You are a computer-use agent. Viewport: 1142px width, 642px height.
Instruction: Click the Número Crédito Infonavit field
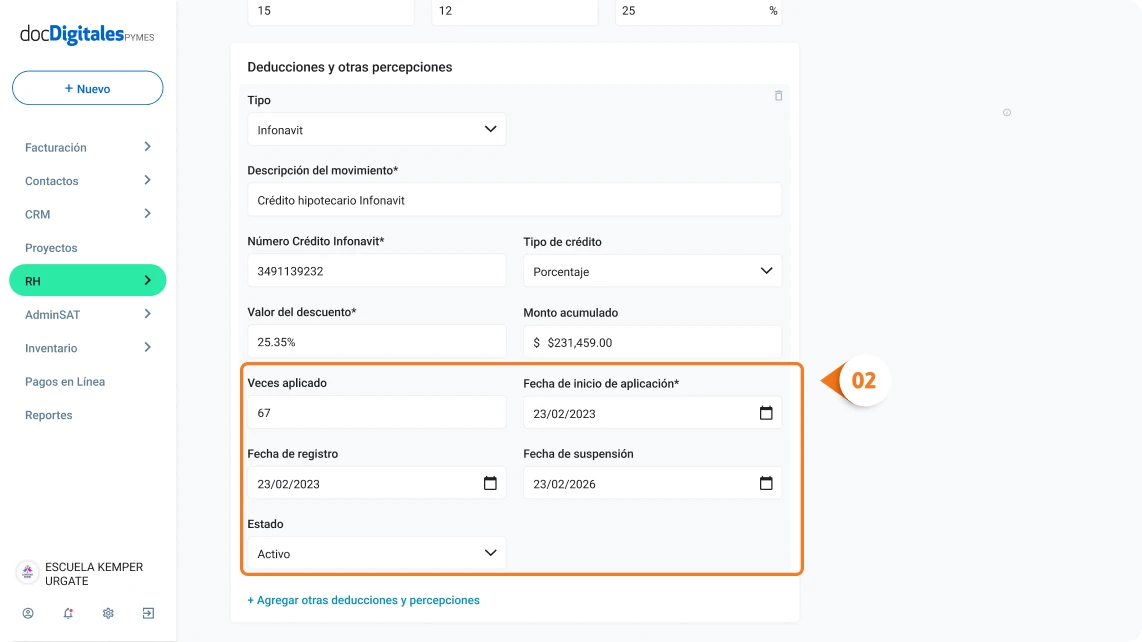[x=377, y=271]
